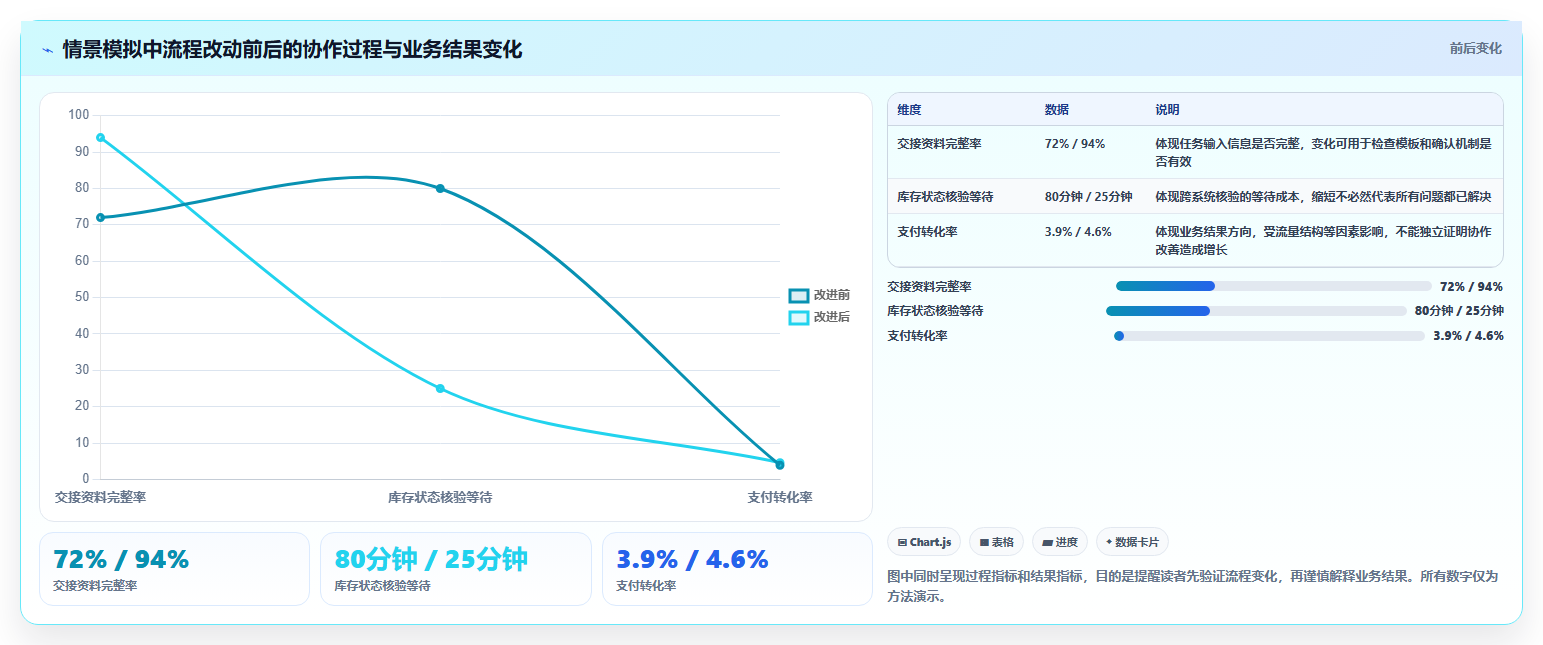Viewport: 1543px width, 645px height.
Task: Click the y-axis value 100
Action: 78,115
